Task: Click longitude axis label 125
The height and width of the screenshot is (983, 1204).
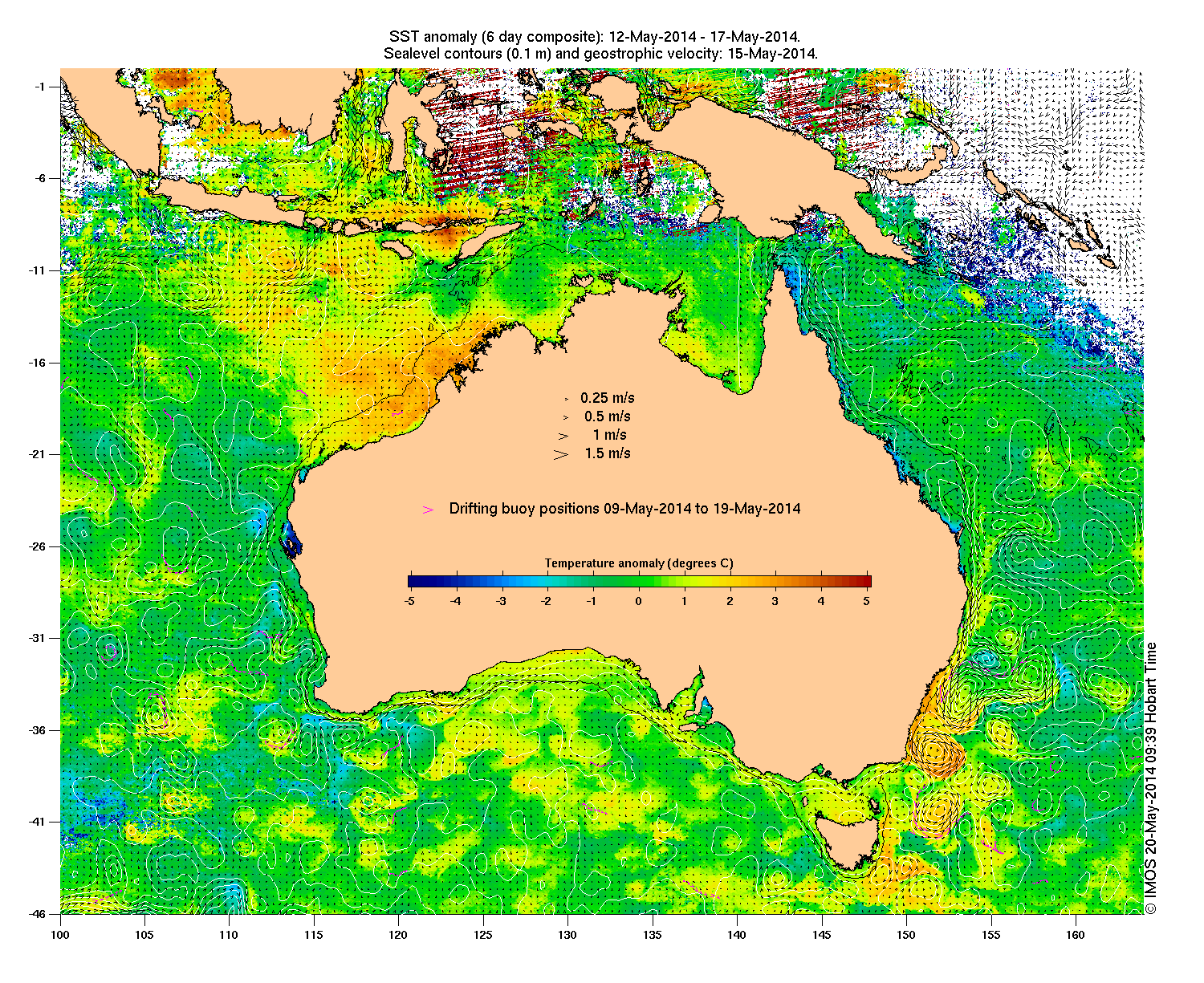Action: (x=483, y=934)
